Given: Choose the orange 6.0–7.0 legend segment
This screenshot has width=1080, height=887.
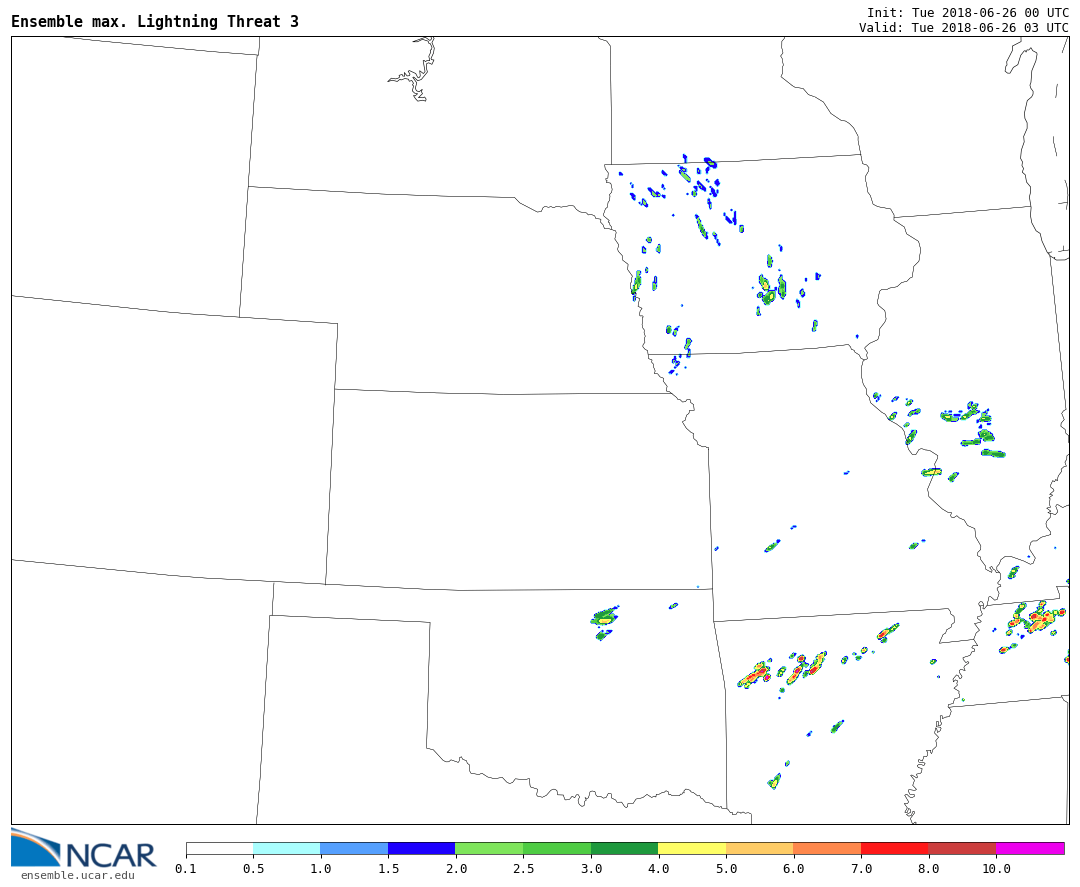Looking at the screenshot, I should click(826, 848).
